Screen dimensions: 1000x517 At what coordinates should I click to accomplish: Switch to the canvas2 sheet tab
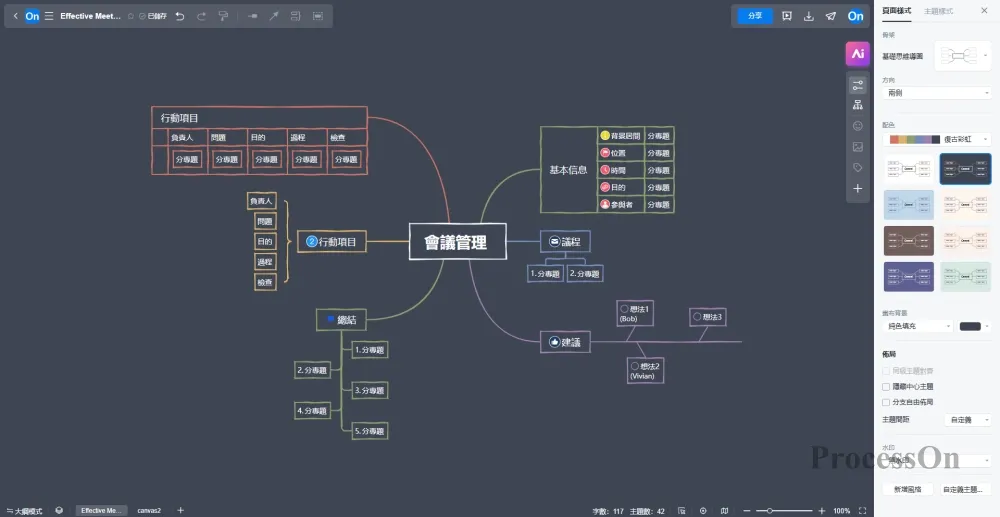[149, 510]
